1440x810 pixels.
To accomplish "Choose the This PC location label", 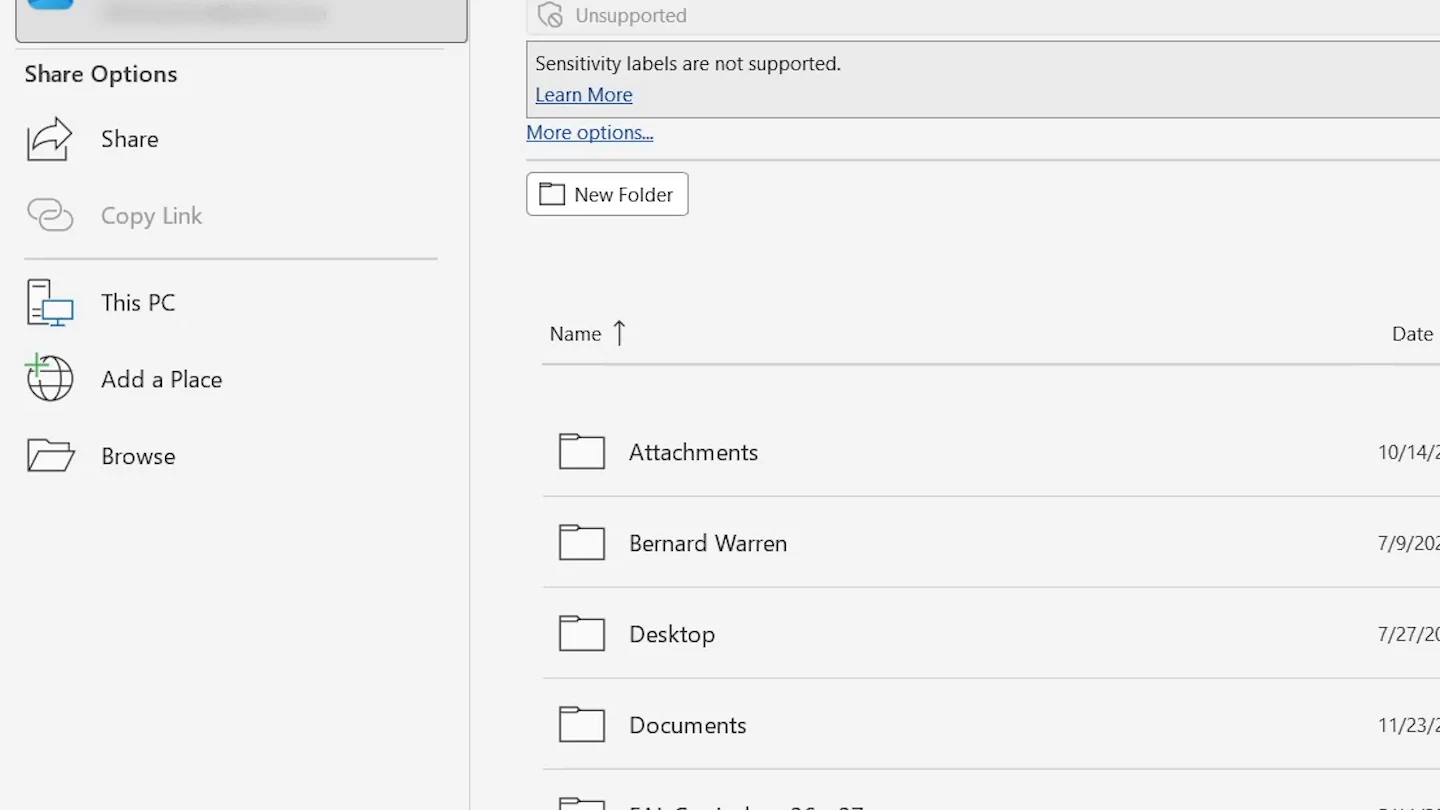I will click(x=138, y=303).
